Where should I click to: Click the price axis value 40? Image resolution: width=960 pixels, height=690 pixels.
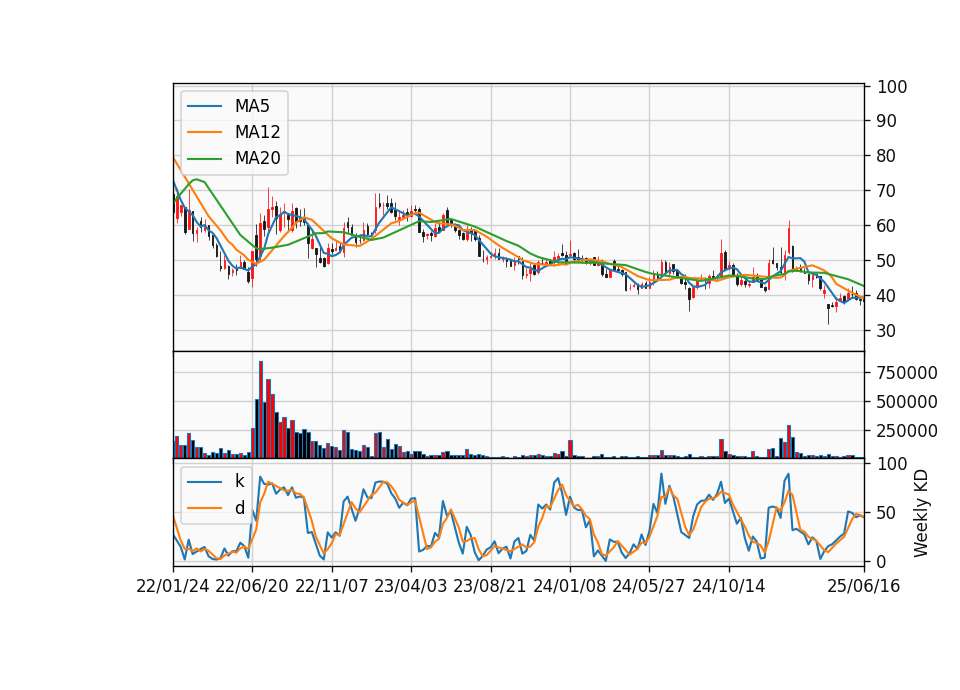(887, 296)
